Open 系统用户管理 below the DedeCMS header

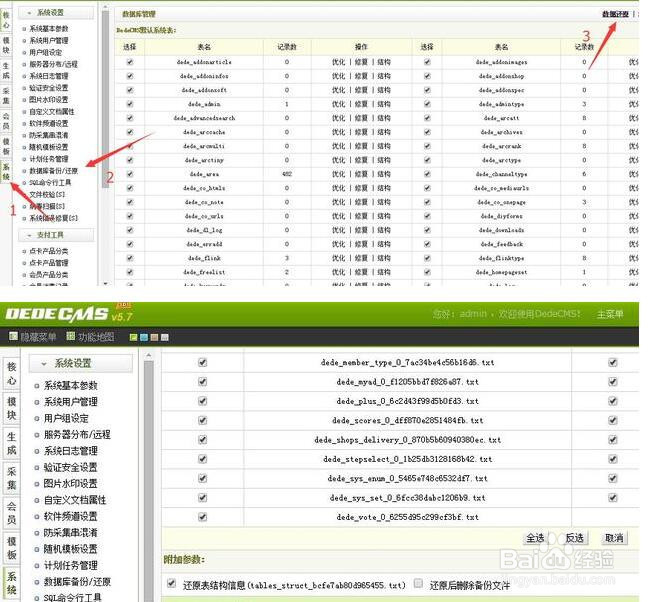[x=71, y=402]
